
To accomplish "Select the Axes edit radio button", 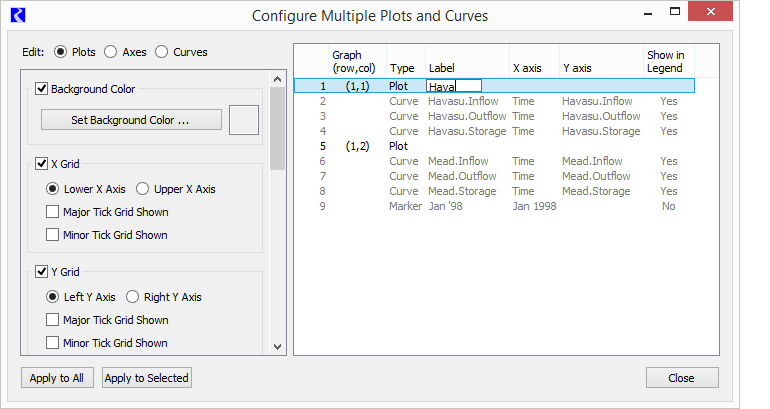I will click(110, 52).
